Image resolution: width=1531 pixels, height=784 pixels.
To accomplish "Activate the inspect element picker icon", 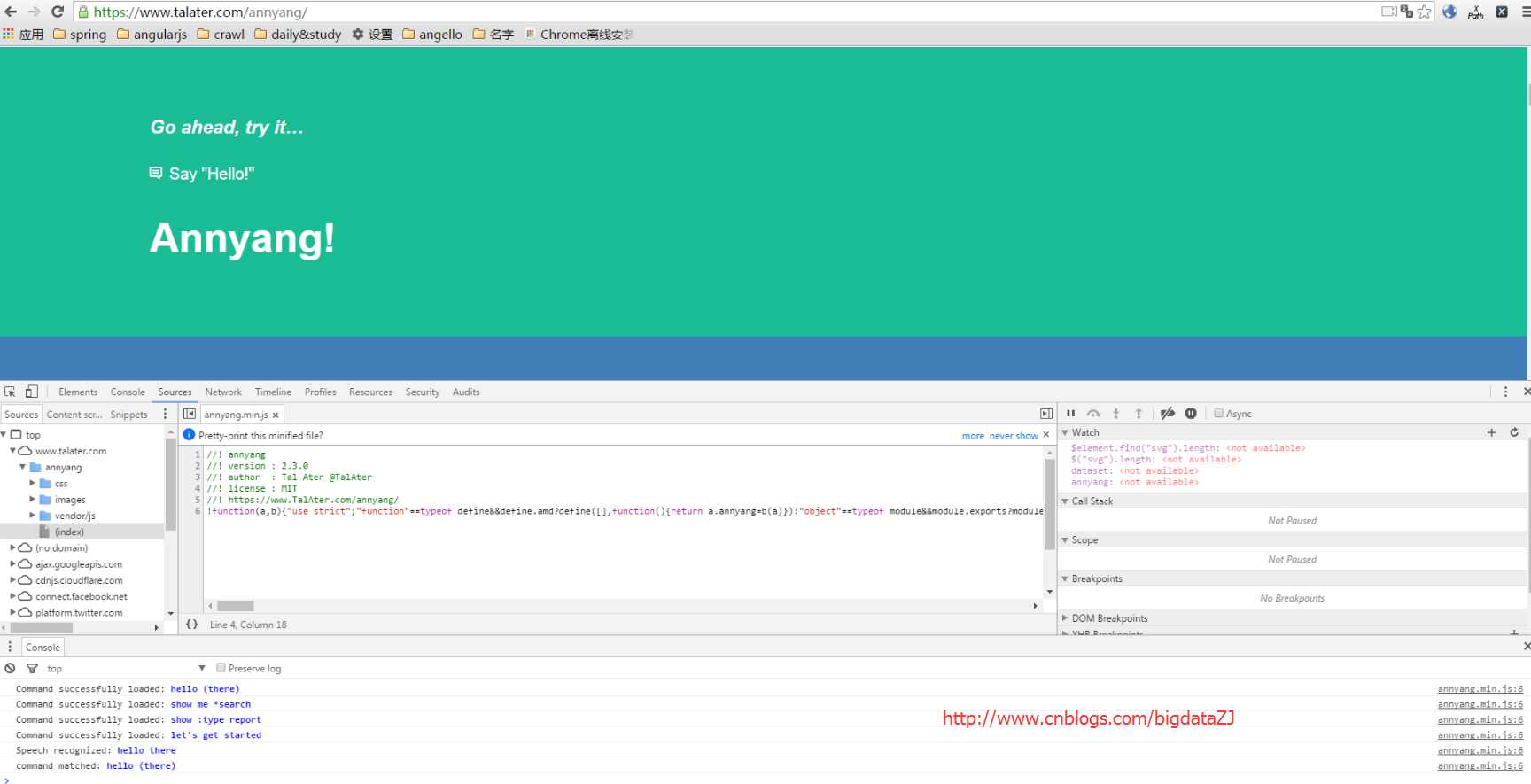I will click(x=10, y=392).
